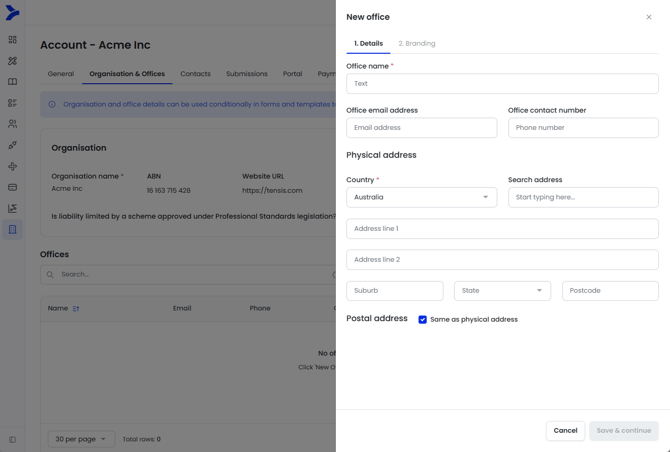Switch to the 2. Branding tab

[416, 44]
